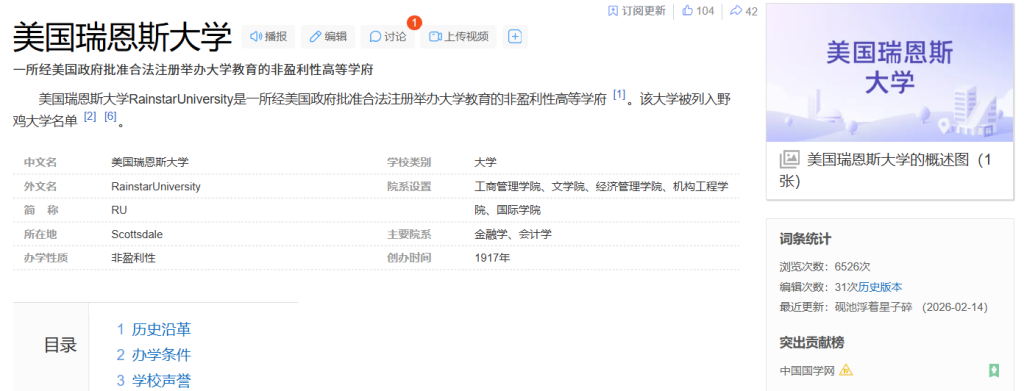Screen dimensions: 1024x391
Task: Click 订阅更新 subscribe updates
Action: pos(637,10)
